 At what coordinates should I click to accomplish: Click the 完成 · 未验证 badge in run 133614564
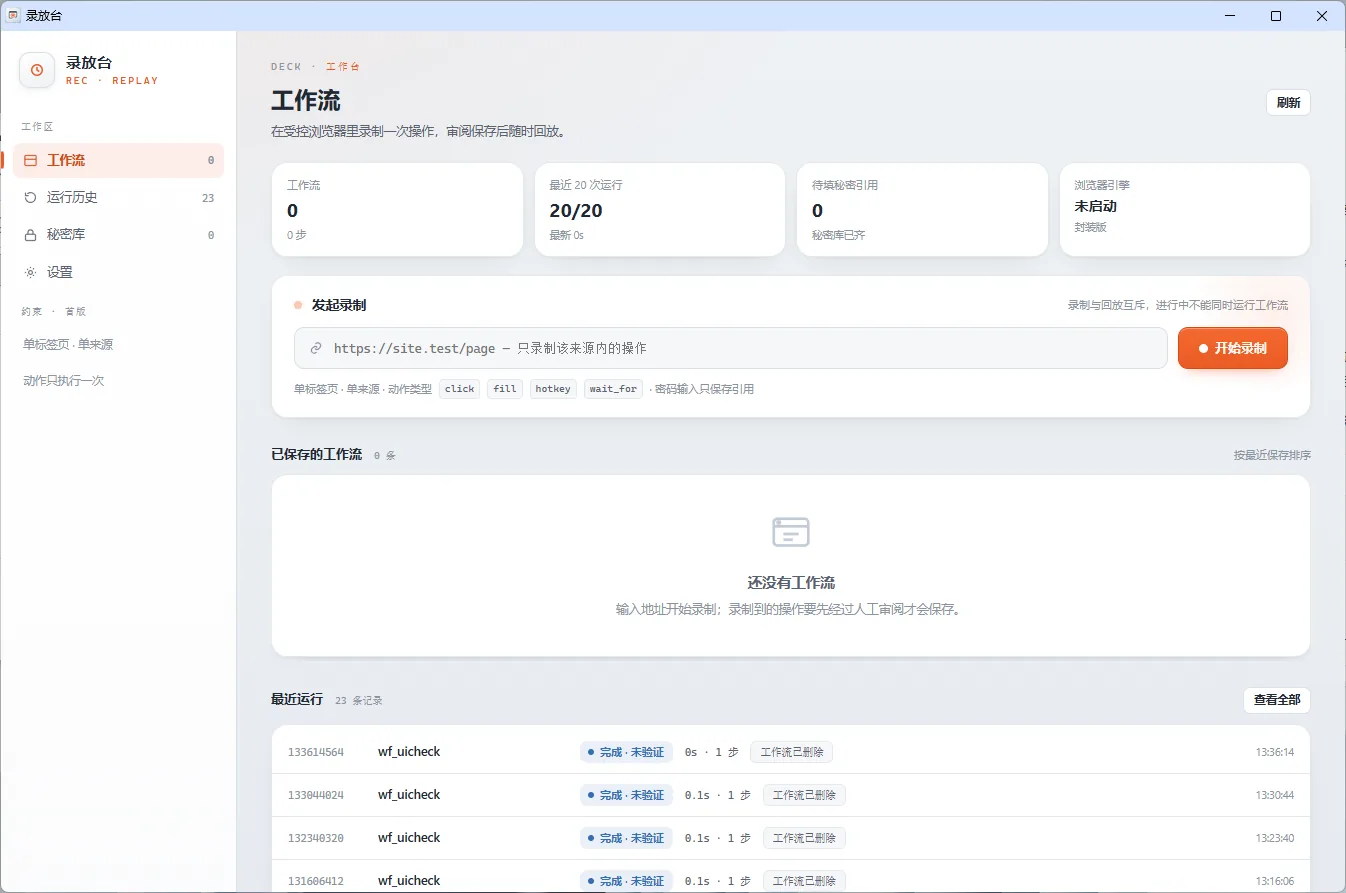626,752
